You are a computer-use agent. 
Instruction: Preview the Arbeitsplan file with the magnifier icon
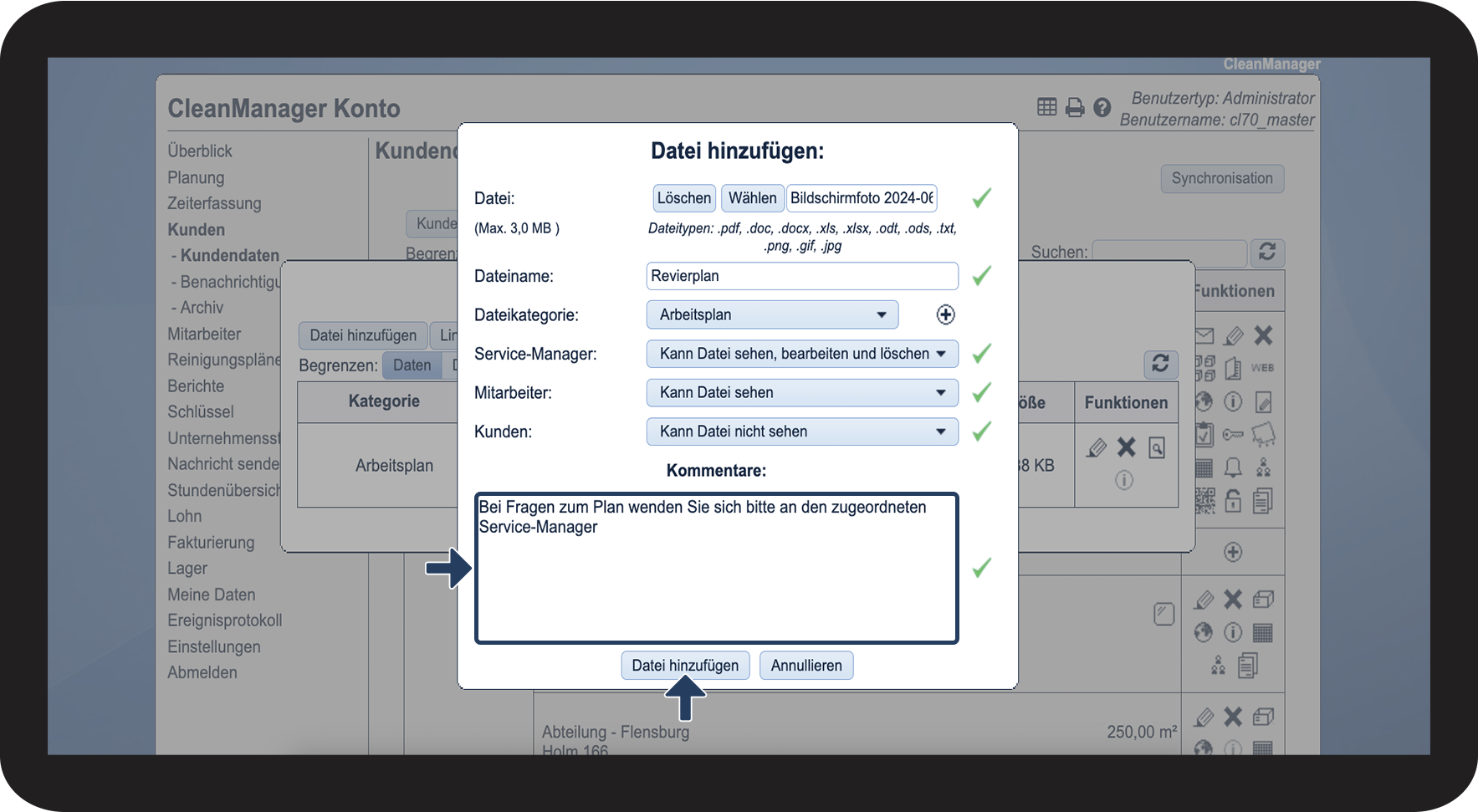pos(1157,448)
